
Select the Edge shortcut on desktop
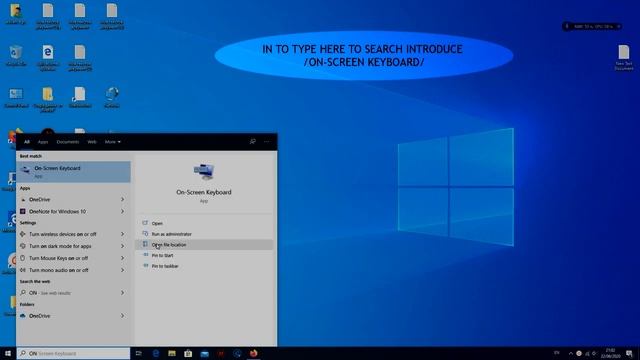tap(48, 58)
